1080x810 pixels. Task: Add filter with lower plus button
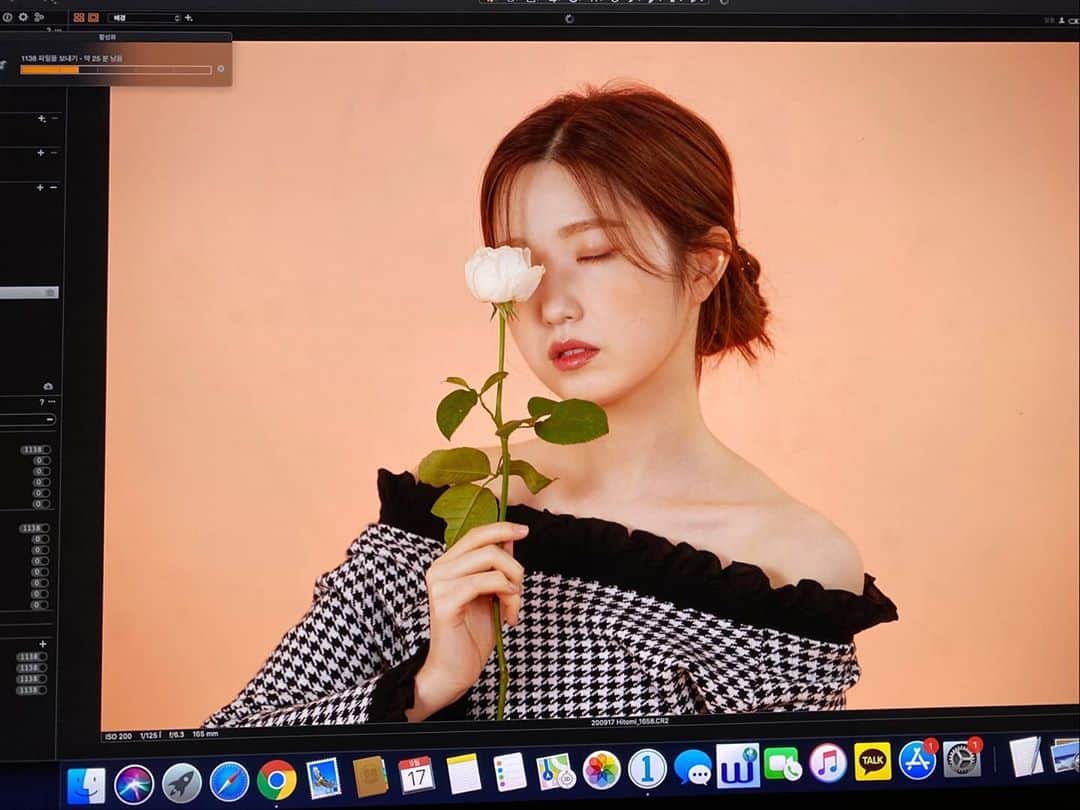coord(43,644)
